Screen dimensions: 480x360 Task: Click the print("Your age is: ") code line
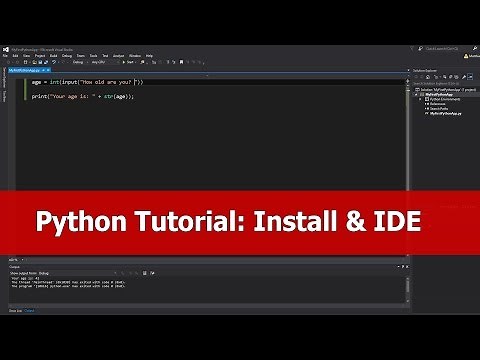coord(83,96)
